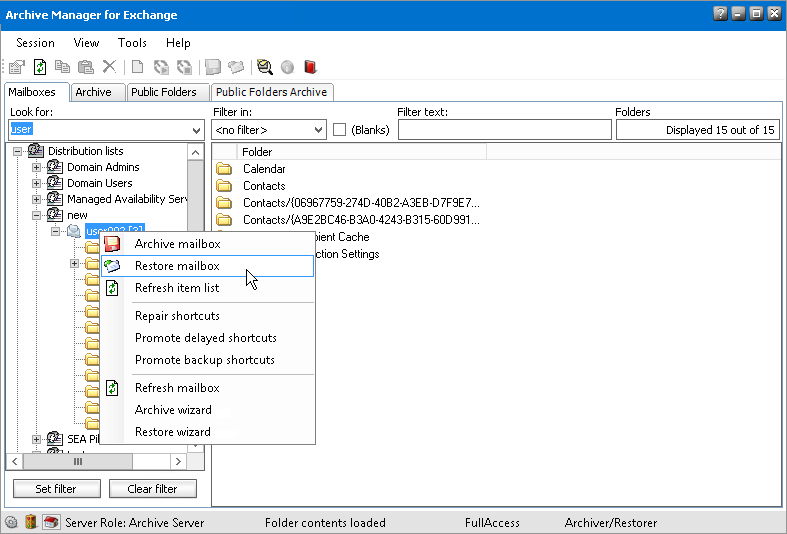Click the Set filter button
Screen dimensions: 787x534
[x=57, y=489]
